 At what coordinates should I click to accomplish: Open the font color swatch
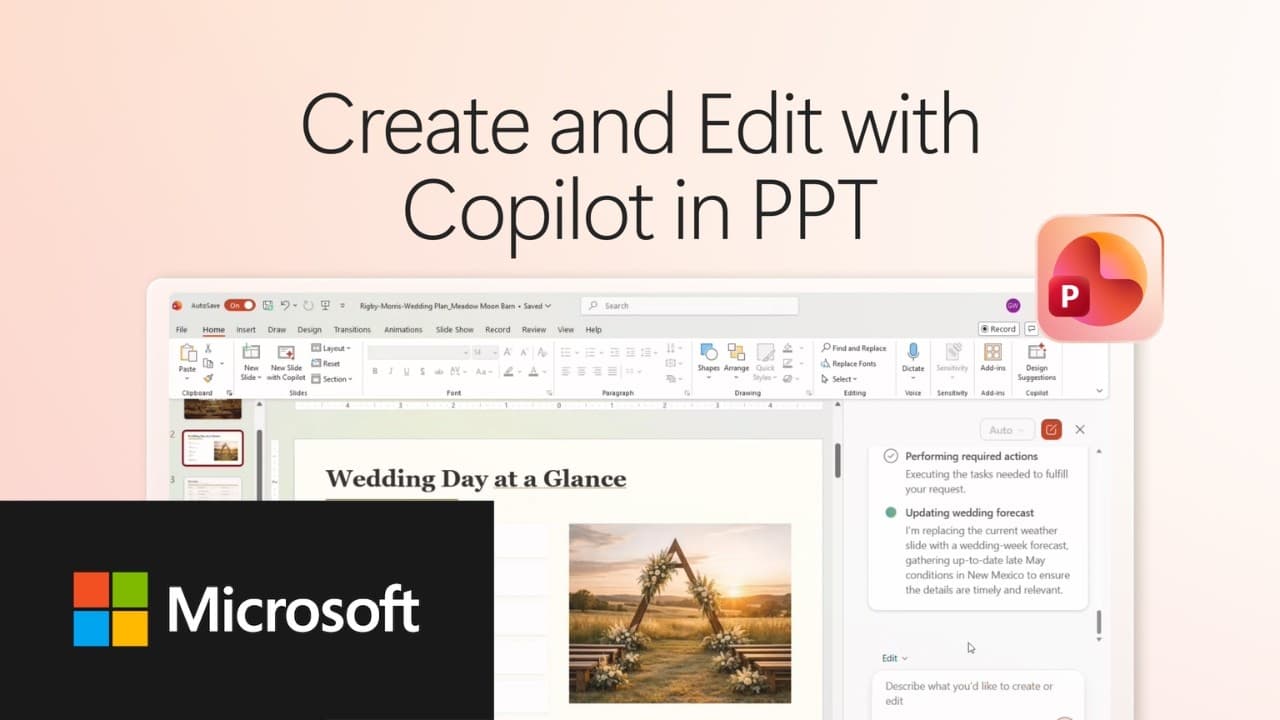tap(533, 371)
